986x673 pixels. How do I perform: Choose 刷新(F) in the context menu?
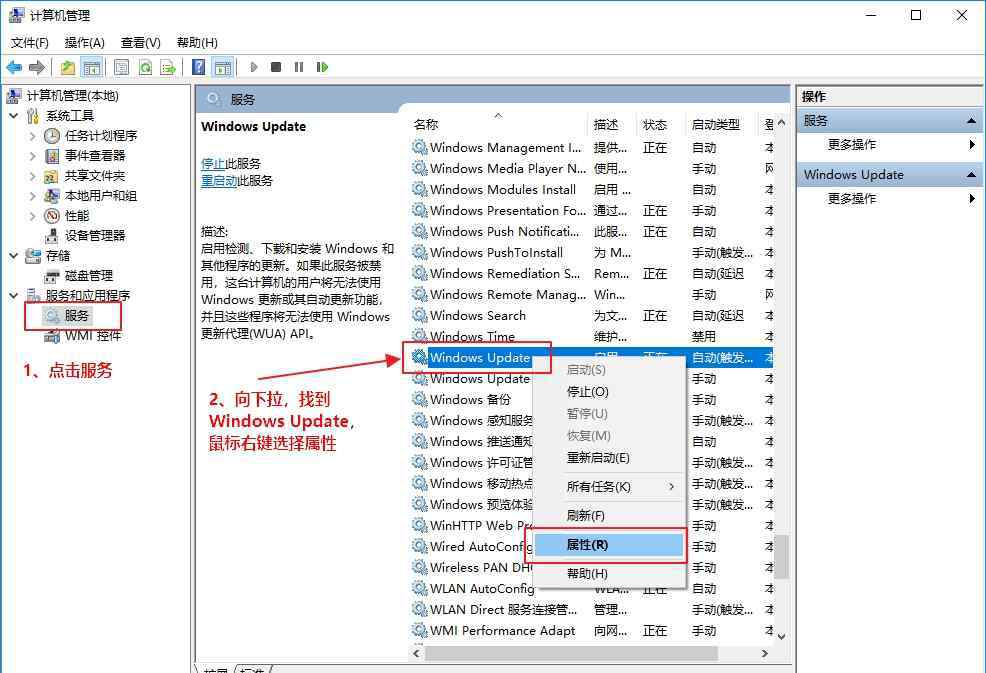pos(608,516)
